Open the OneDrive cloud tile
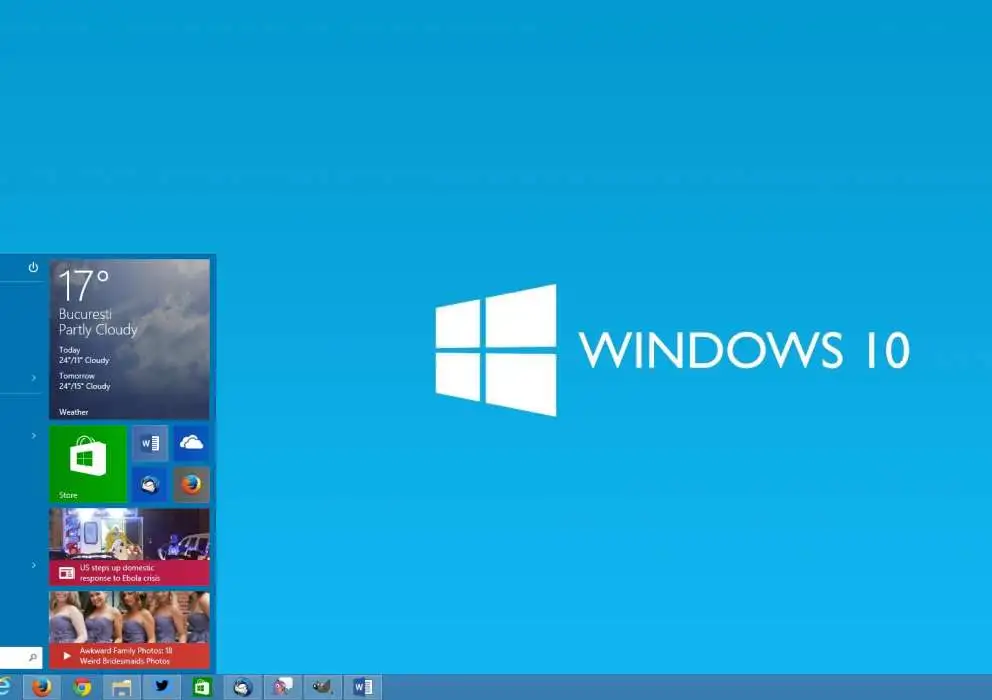Screen dimensions: 992x700 tap(191, 443)
